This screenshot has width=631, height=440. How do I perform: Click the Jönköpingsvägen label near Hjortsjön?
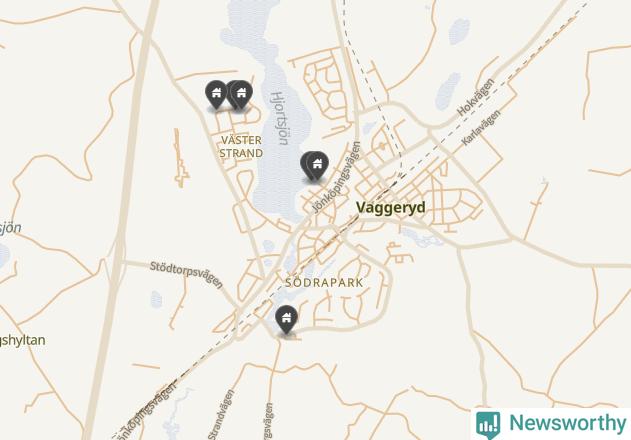pyautogui.click(x=337, y=177)
